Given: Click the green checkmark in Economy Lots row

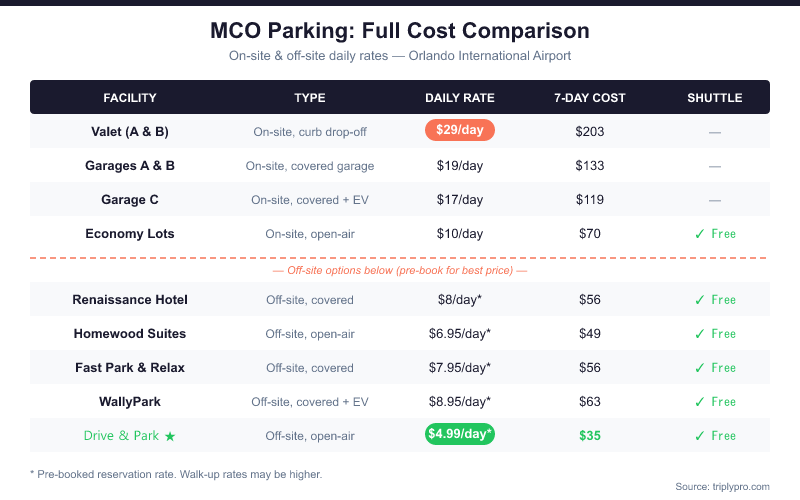Looking at the screenshot, I should [699, 234].
